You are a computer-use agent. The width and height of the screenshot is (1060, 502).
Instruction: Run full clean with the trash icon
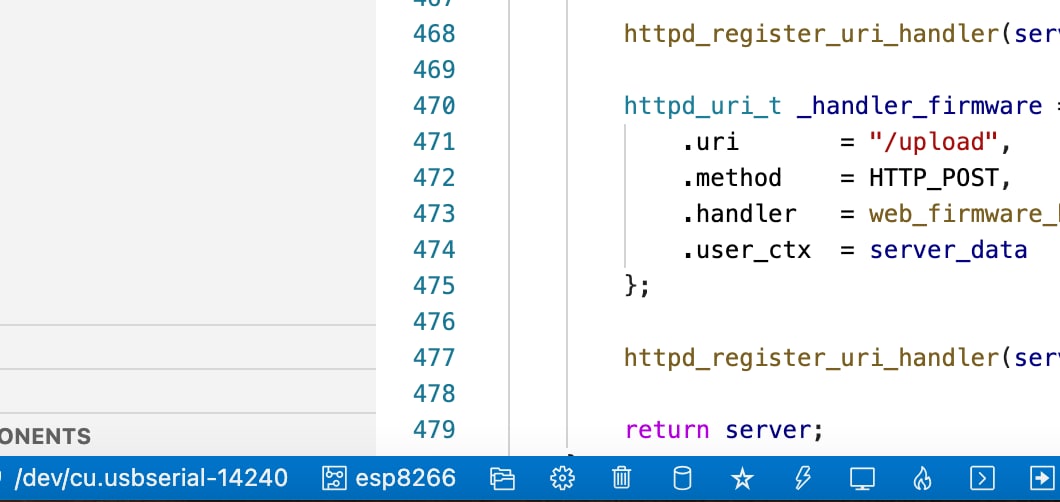tap(621, 478)
